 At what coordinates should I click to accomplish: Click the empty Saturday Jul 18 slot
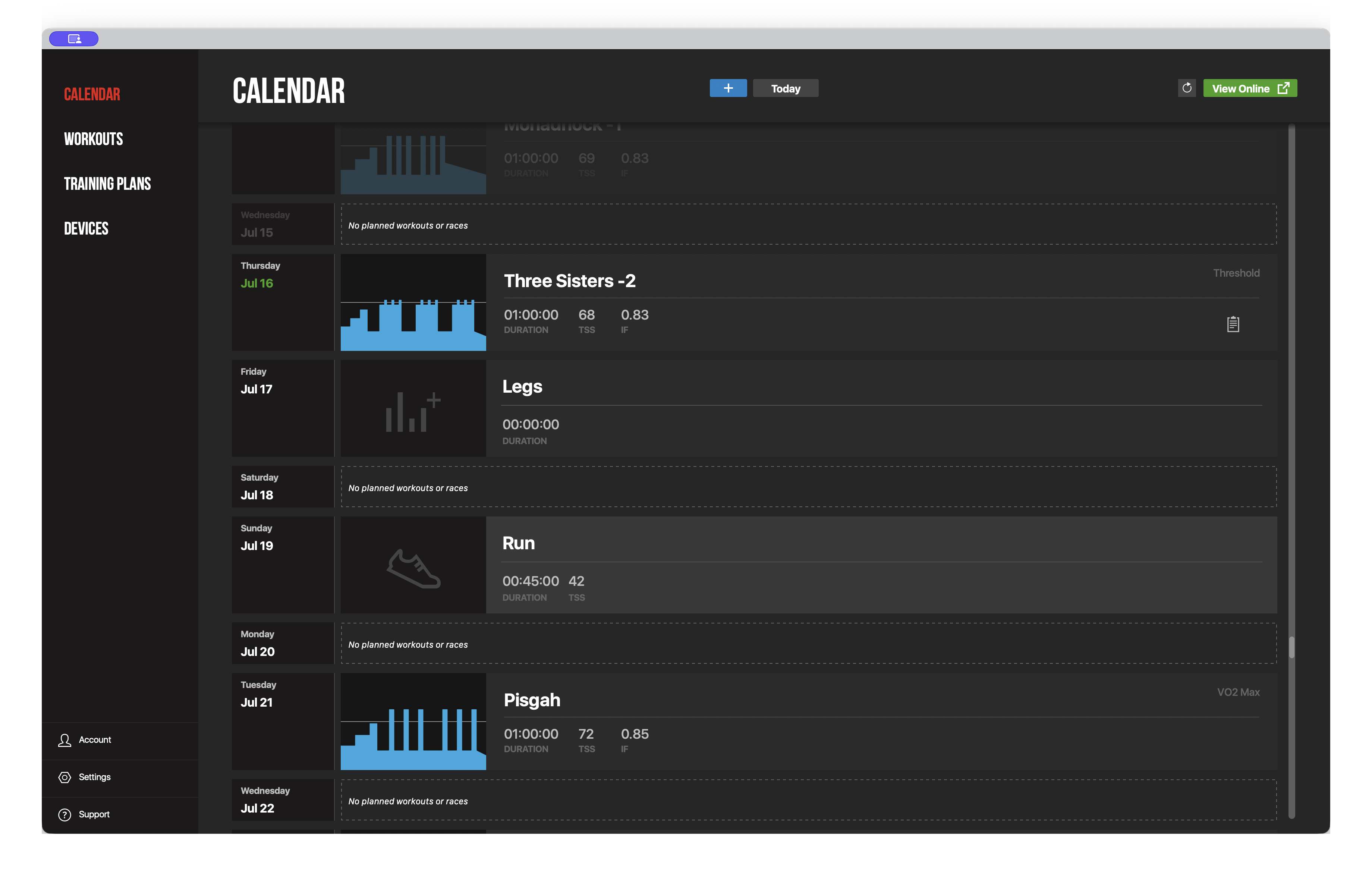pos(809,487)
